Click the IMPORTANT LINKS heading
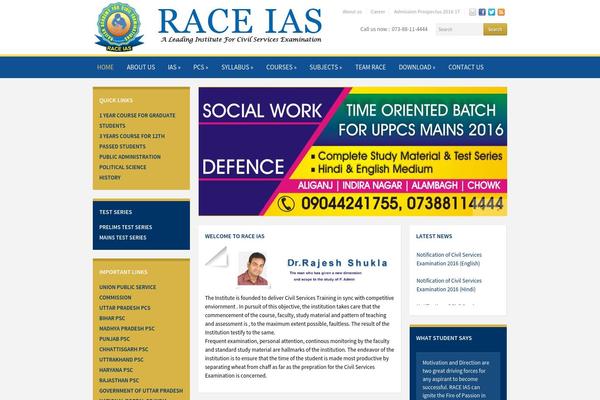The height and width of the screenshot is (400, 600). (x=123, y=272)
